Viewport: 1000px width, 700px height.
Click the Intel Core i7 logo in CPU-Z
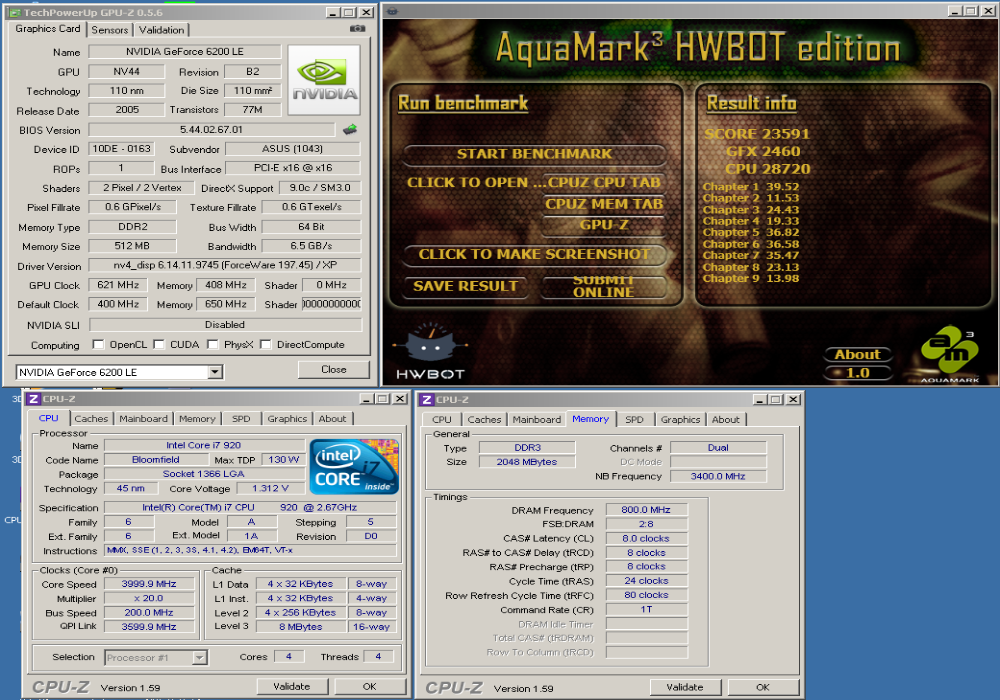click(354, 467)
